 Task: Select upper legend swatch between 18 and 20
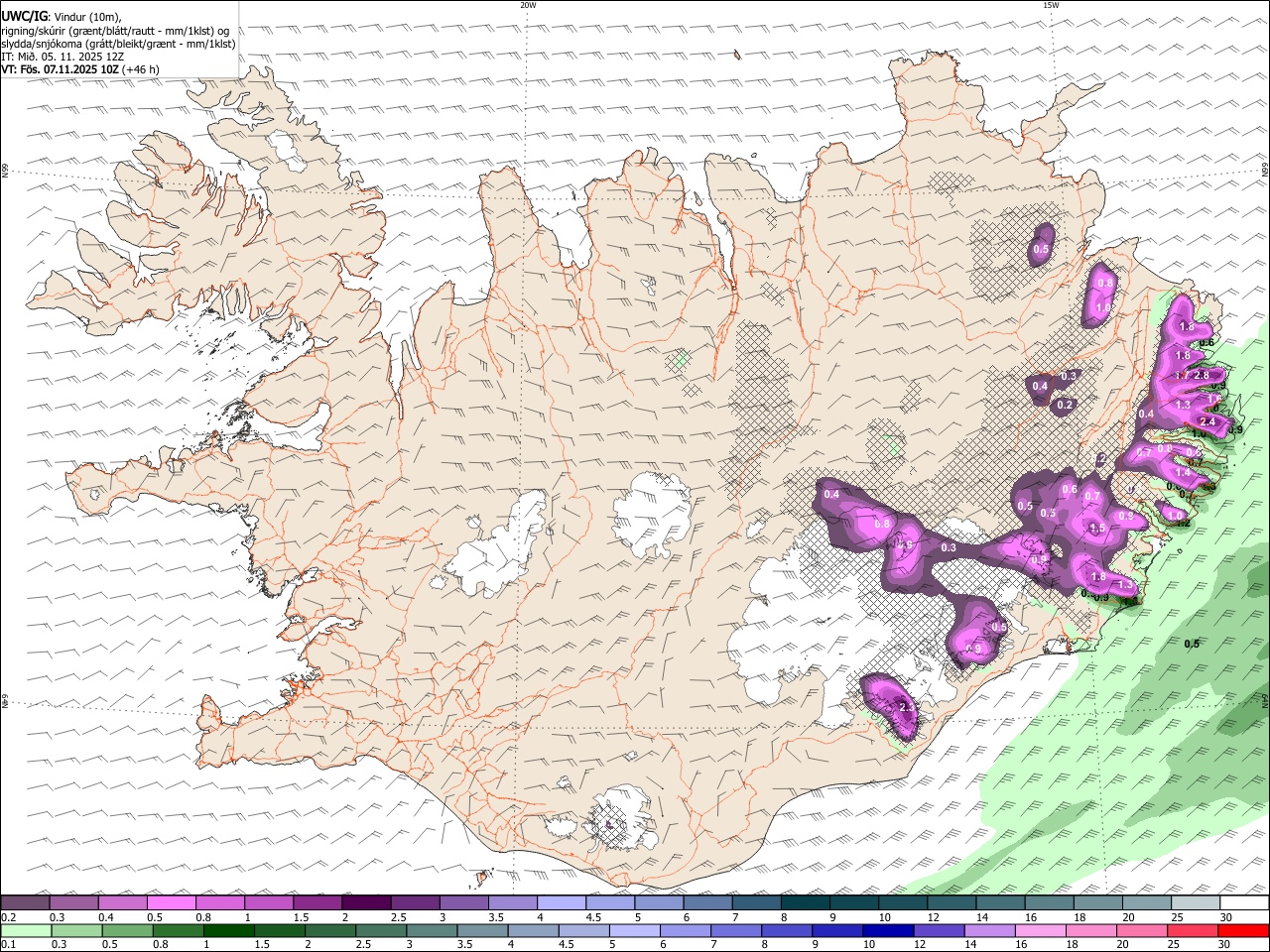1097,903
